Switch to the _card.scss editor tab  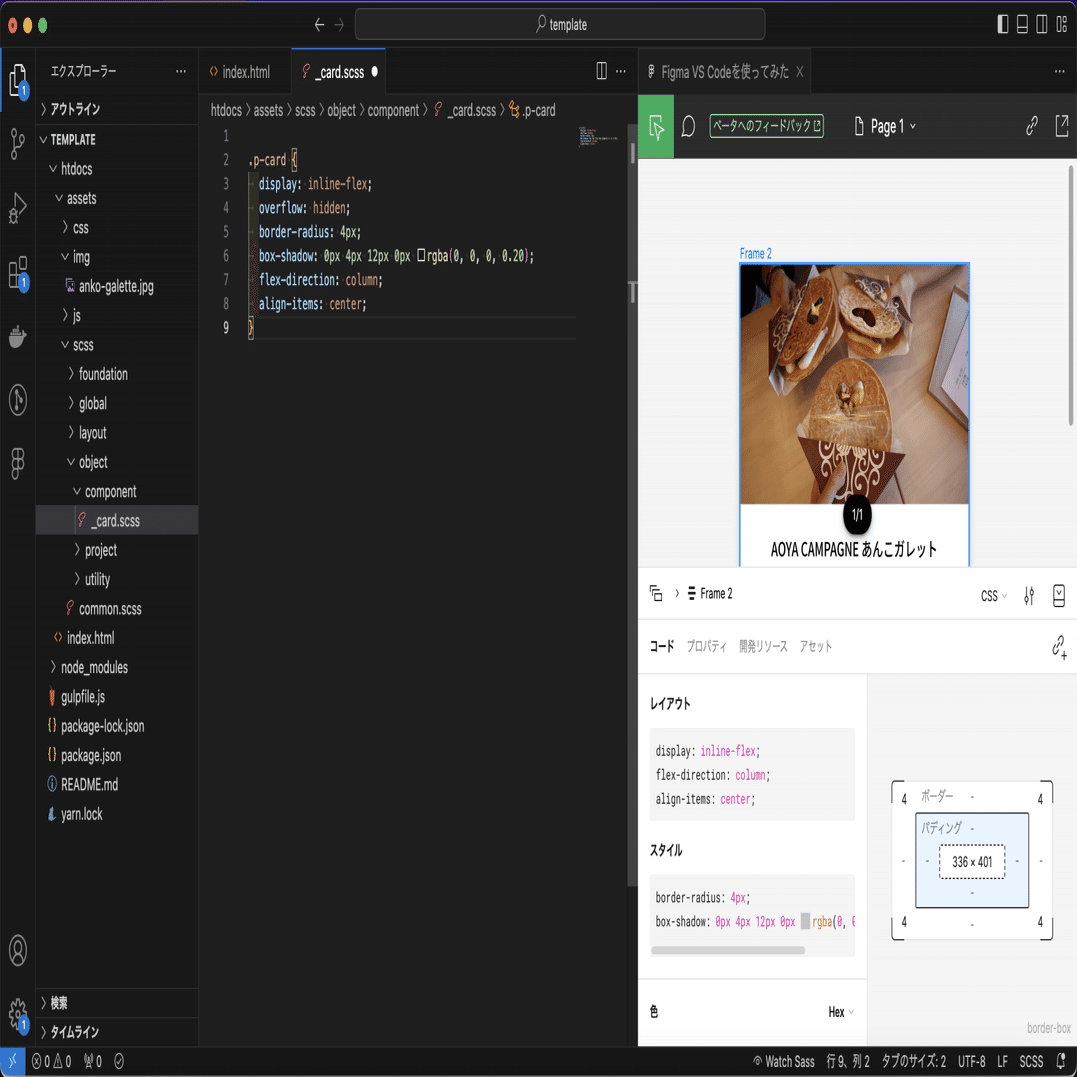pyautogui.click(x=339, y=72)
